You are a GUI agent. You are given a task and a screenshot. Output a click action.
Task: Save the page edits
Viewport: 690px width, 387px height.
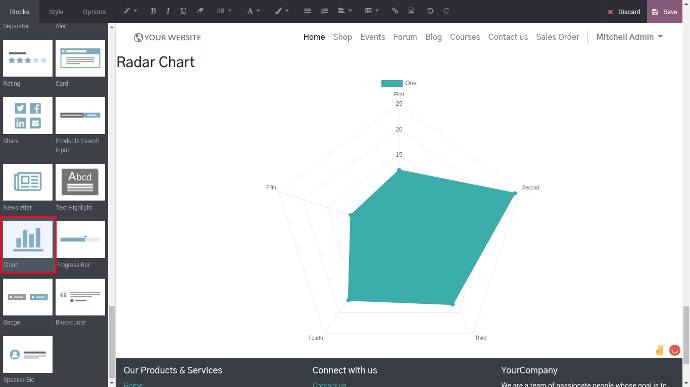(x=665, y=11)
